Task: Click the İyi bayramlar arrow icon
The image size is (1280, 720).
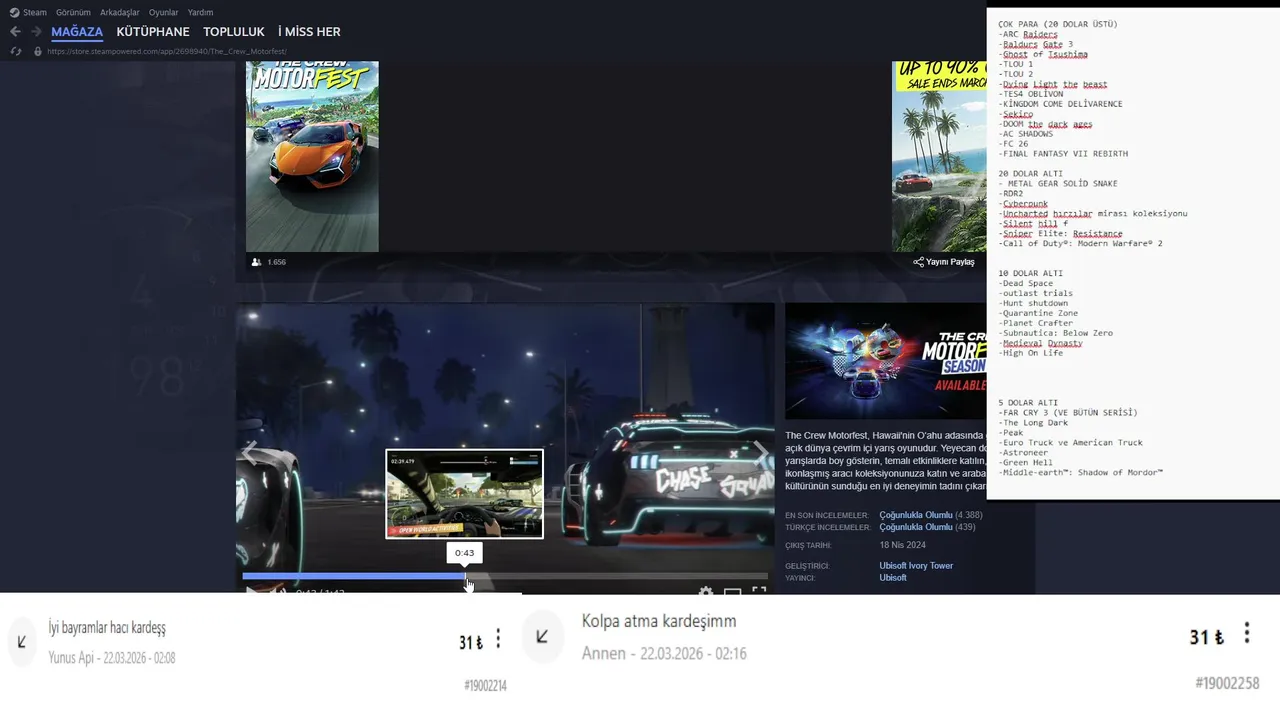Action: click(22, 641)
